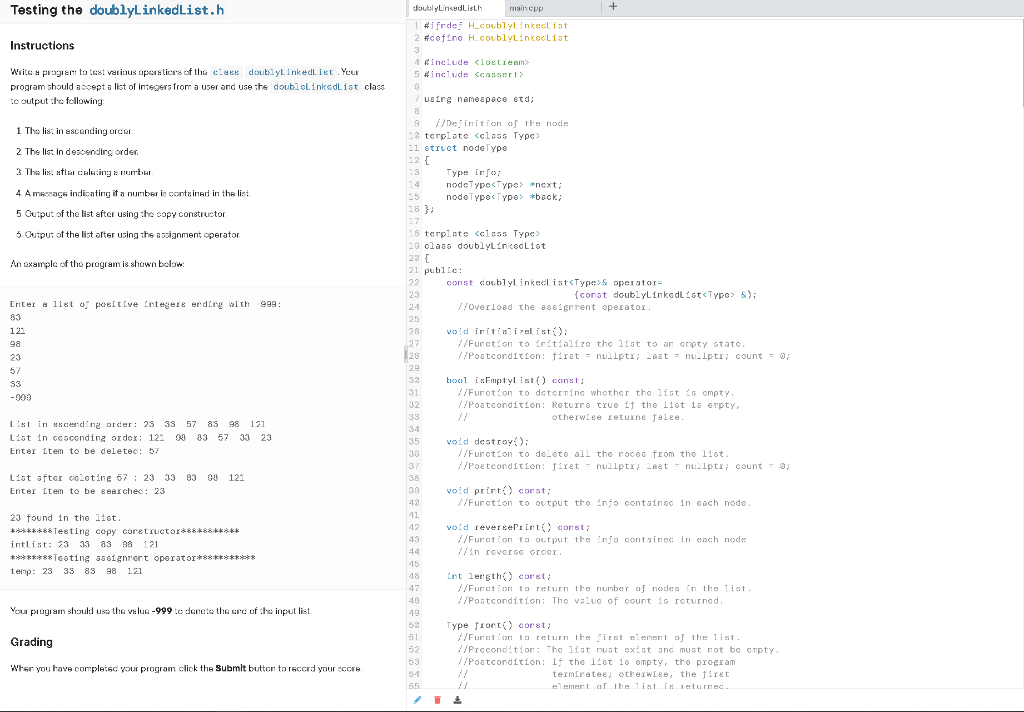Click the red trash delete icon
Screen dimensions: 1024x712
tap(437, 700)
